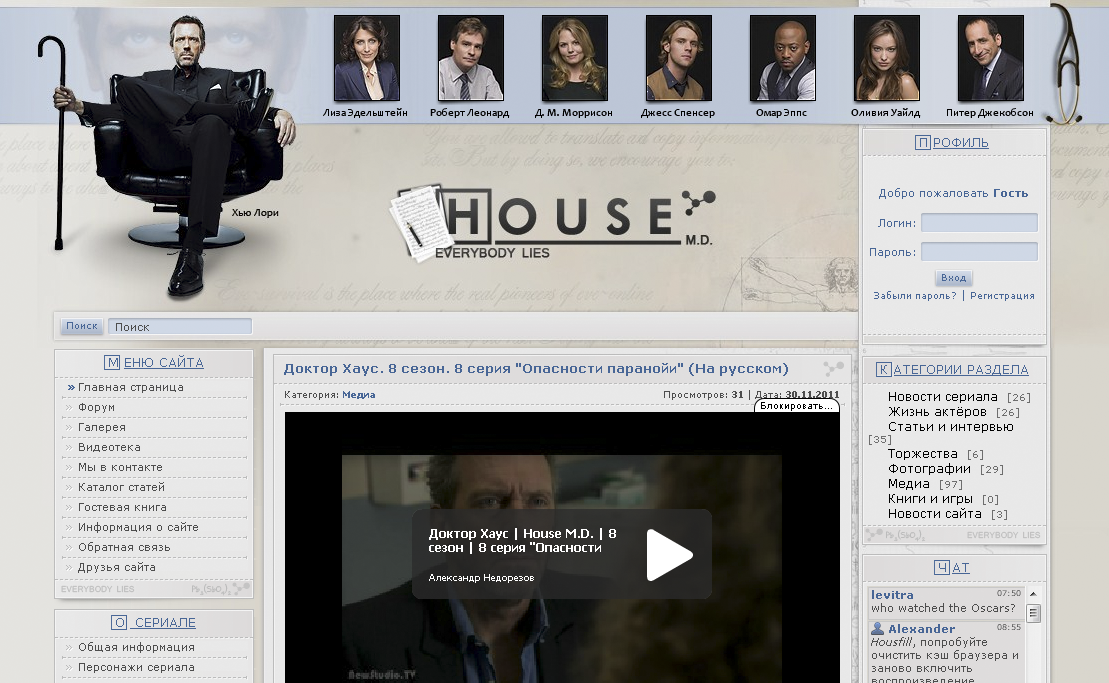Focus the Пароль input field
The width and height of the screenshot is (1109, 683).
(979, 252)
